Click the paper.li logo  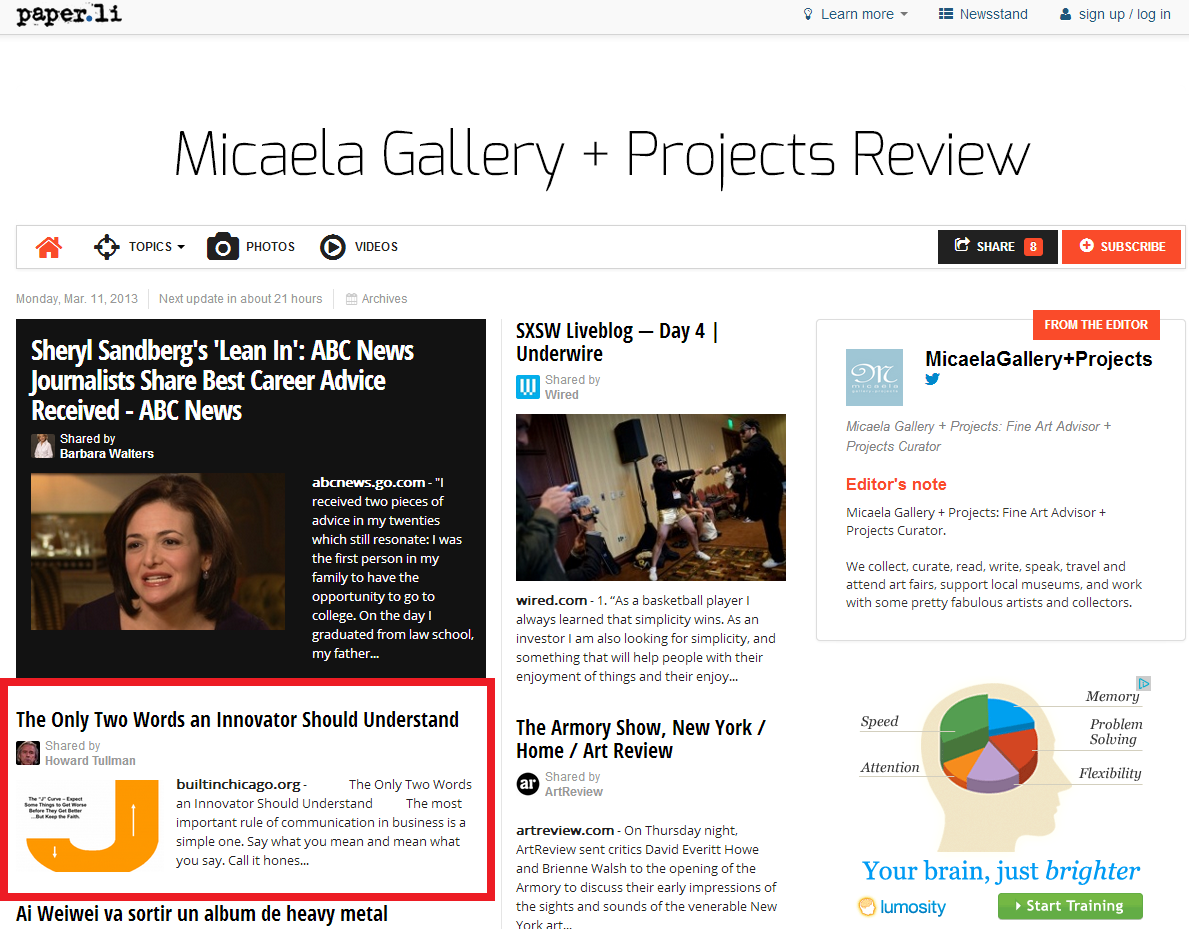tap(69, 14)
